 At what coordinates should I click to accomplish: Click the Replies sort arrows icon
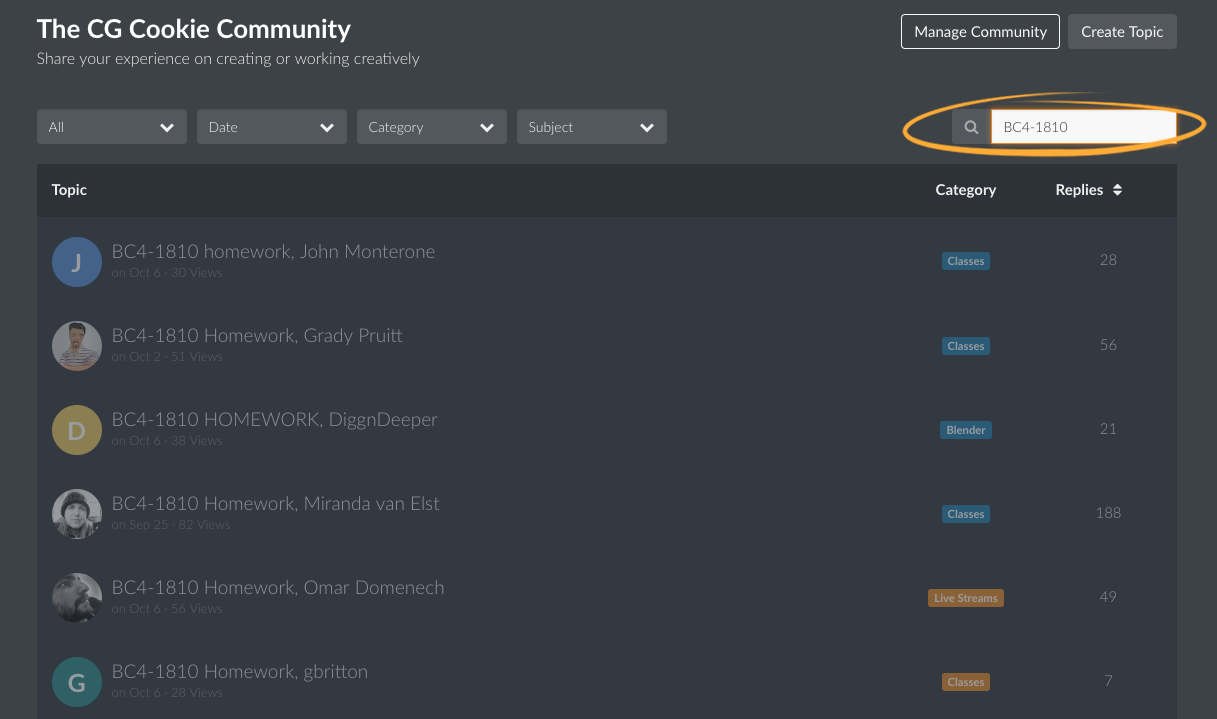(x=1117, y=189)
